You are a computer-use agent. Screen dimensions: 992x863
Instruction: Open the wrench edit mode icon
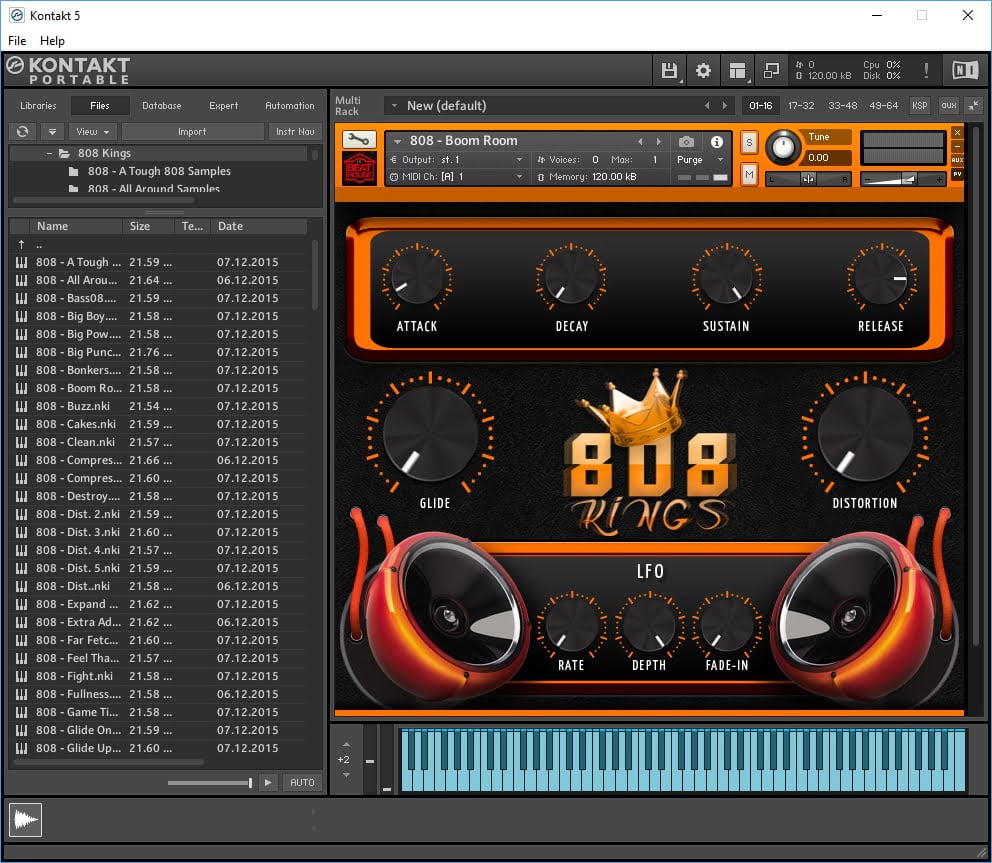click(x=359, y=139)
